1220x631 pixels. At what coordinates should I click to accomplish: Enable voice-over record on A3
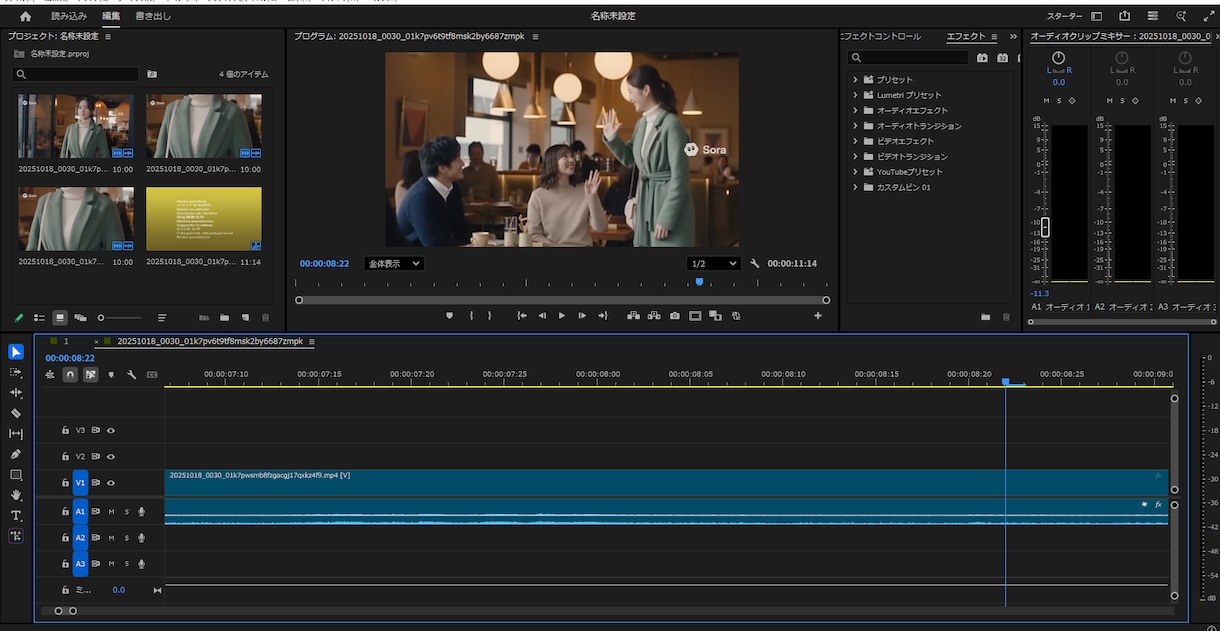point(141,564)
